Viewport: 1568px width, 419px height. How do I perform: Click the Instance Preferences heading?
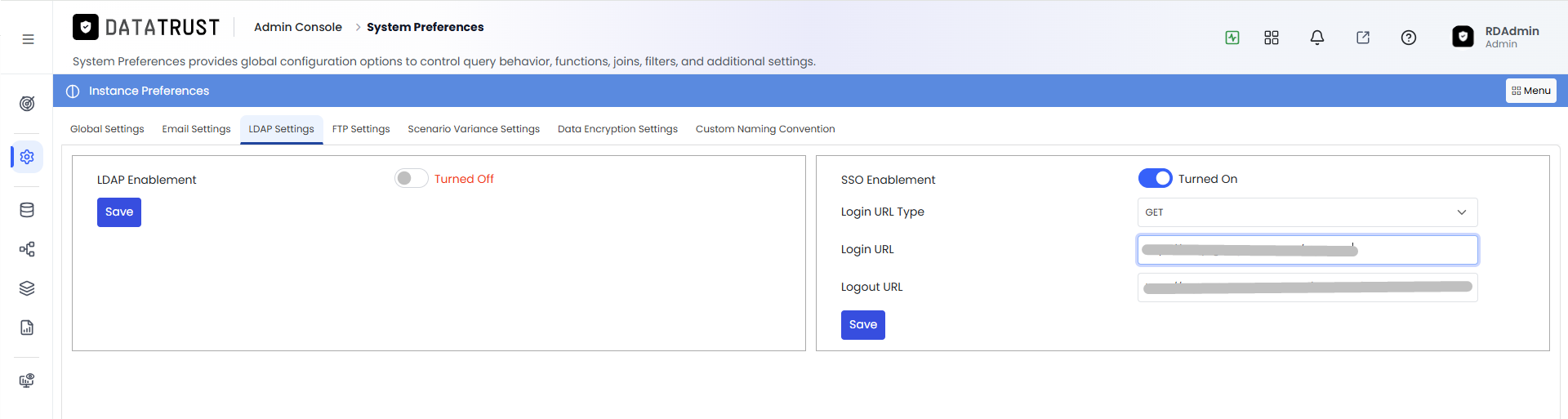click(x=149, y=91)
